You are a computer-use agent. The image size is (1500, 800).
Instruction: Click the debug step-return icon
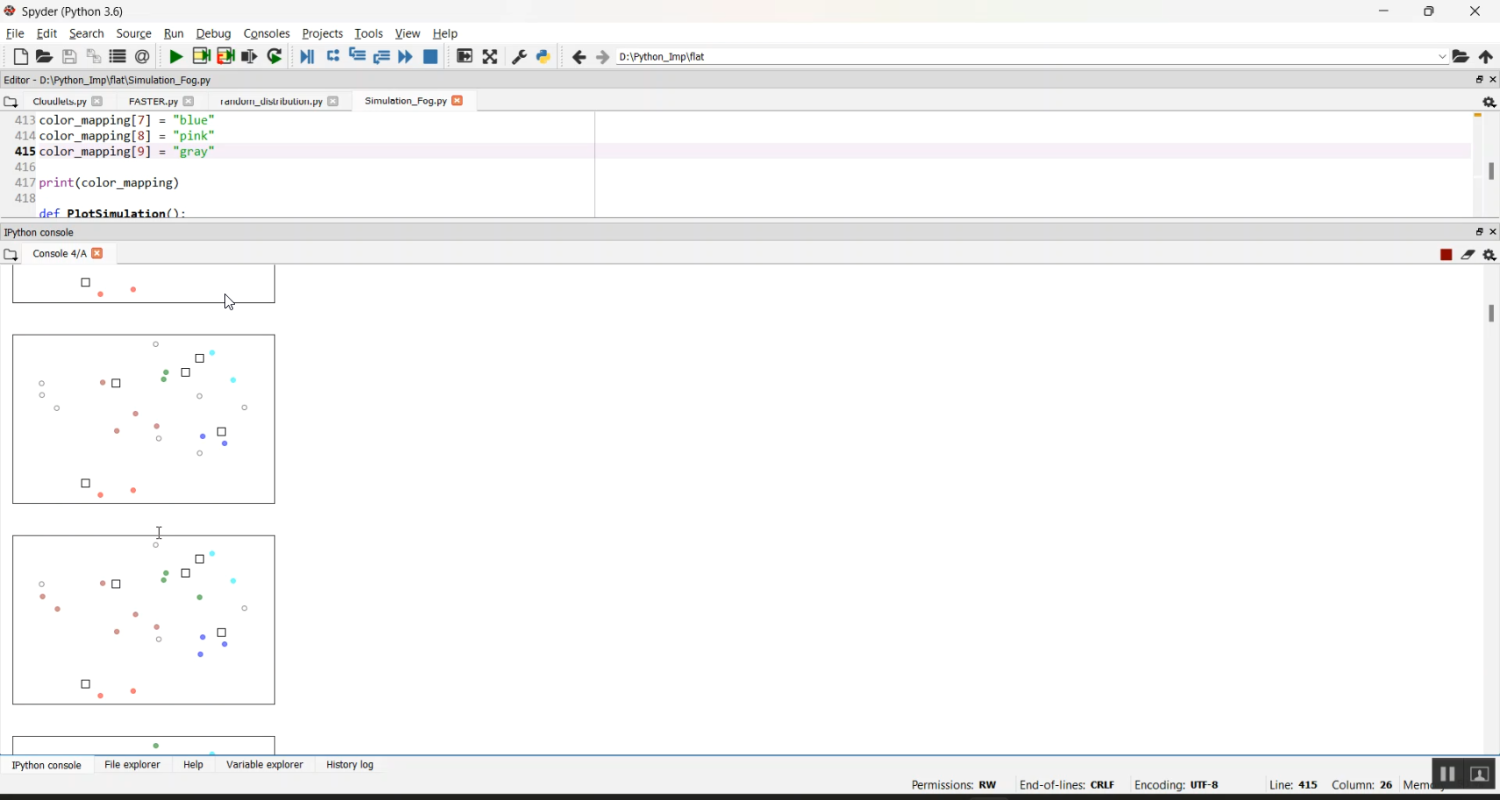[381, 57]
